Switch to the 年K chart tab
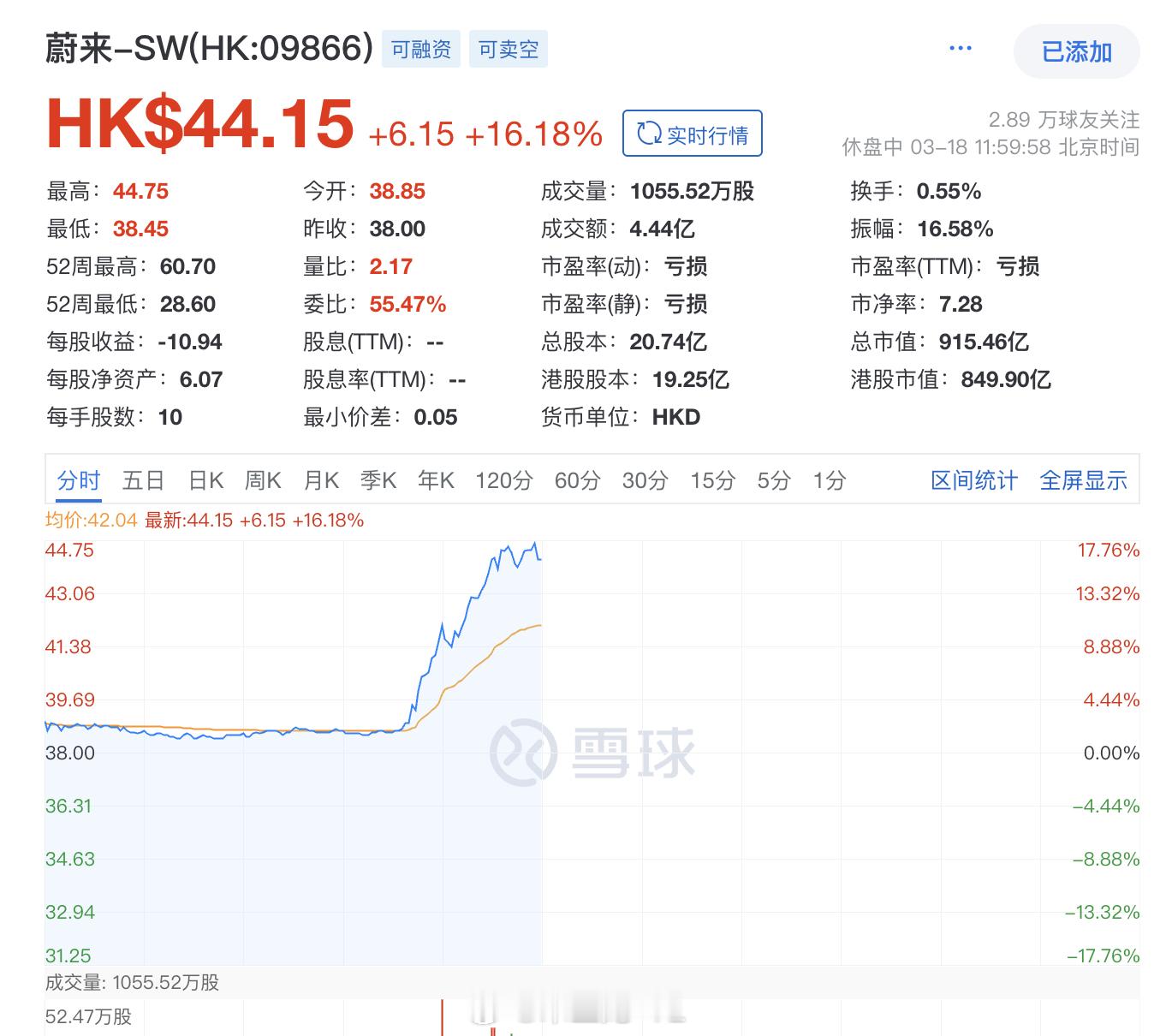The image size is (1154, 1036). point(436,480)
